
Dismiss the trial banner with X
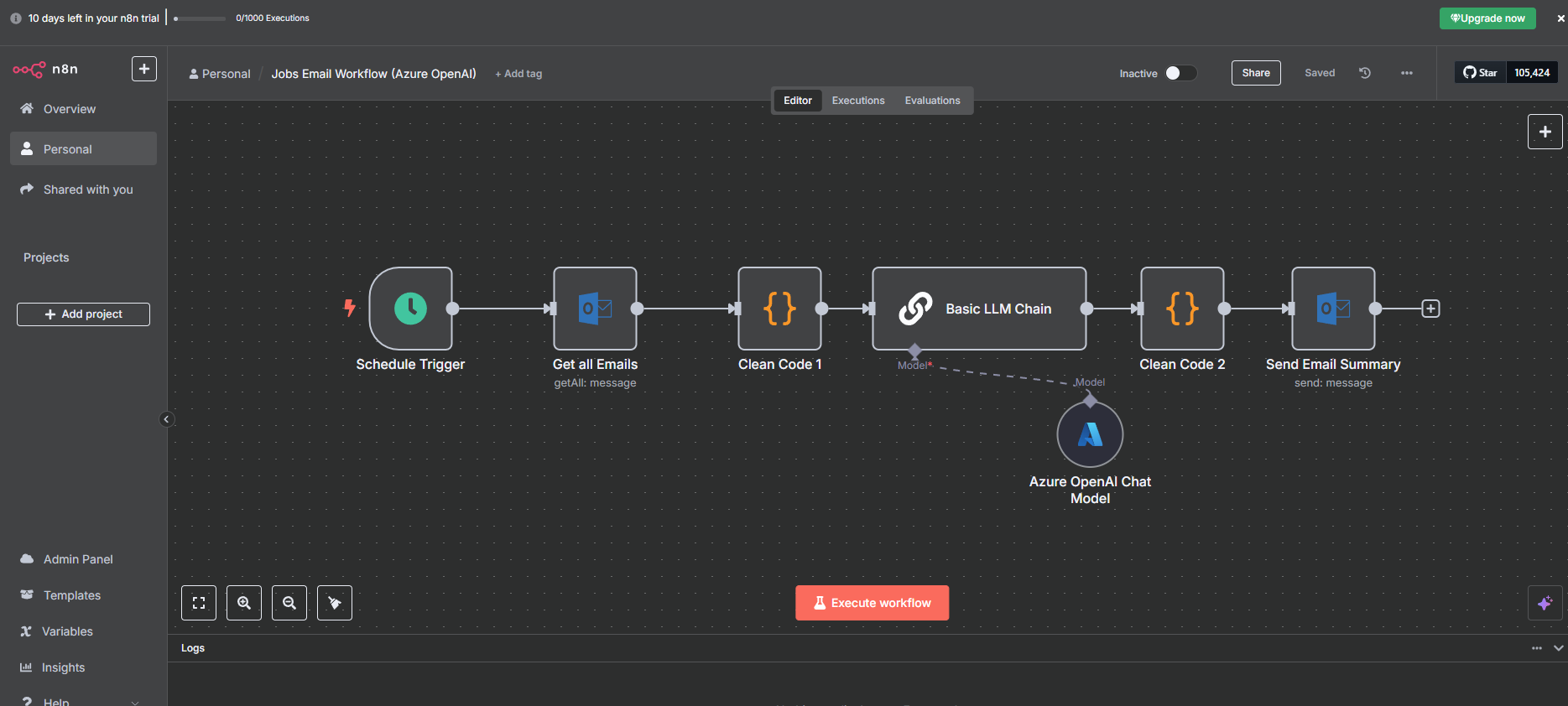point(1560,18)
